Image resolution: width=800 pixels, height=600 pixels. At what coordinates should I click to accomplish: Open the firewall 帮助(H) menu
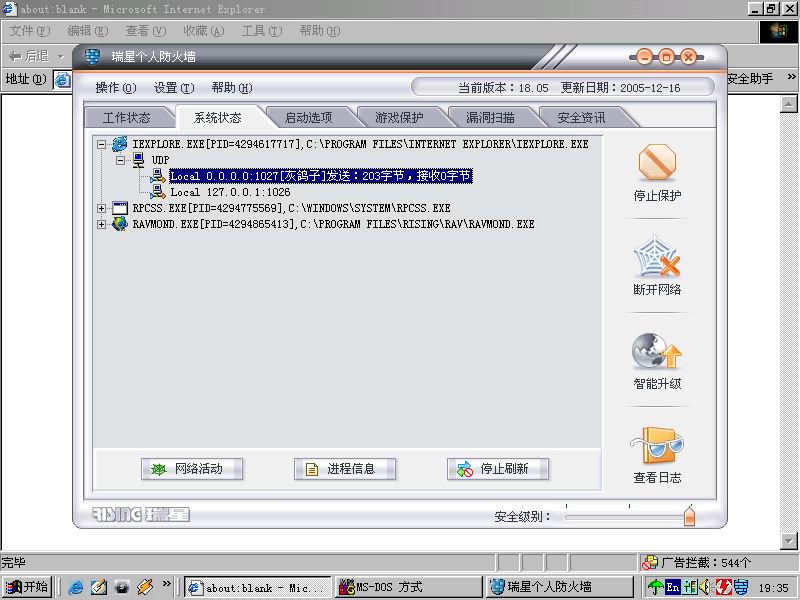click(x=232, y=88)
